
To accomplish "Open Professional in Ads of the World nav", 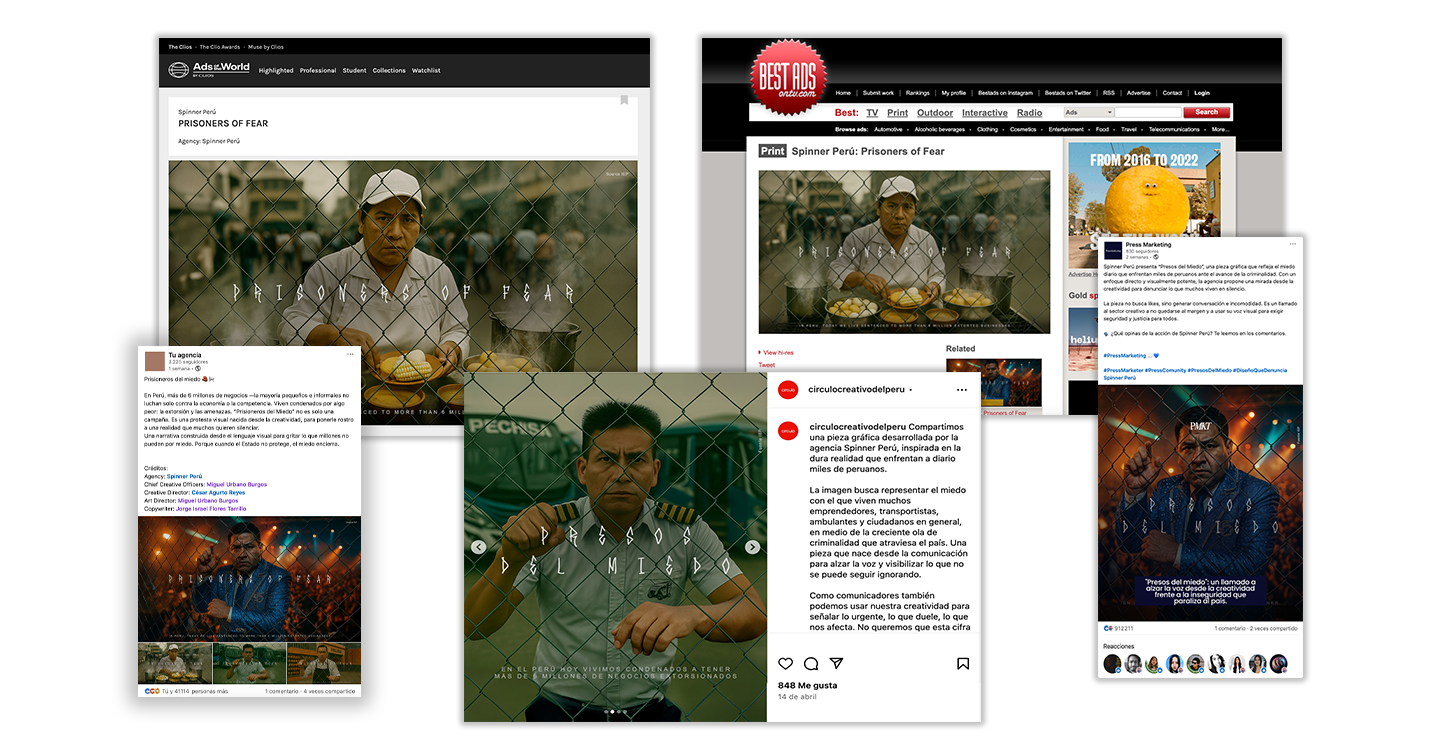I will click(318, 71).
